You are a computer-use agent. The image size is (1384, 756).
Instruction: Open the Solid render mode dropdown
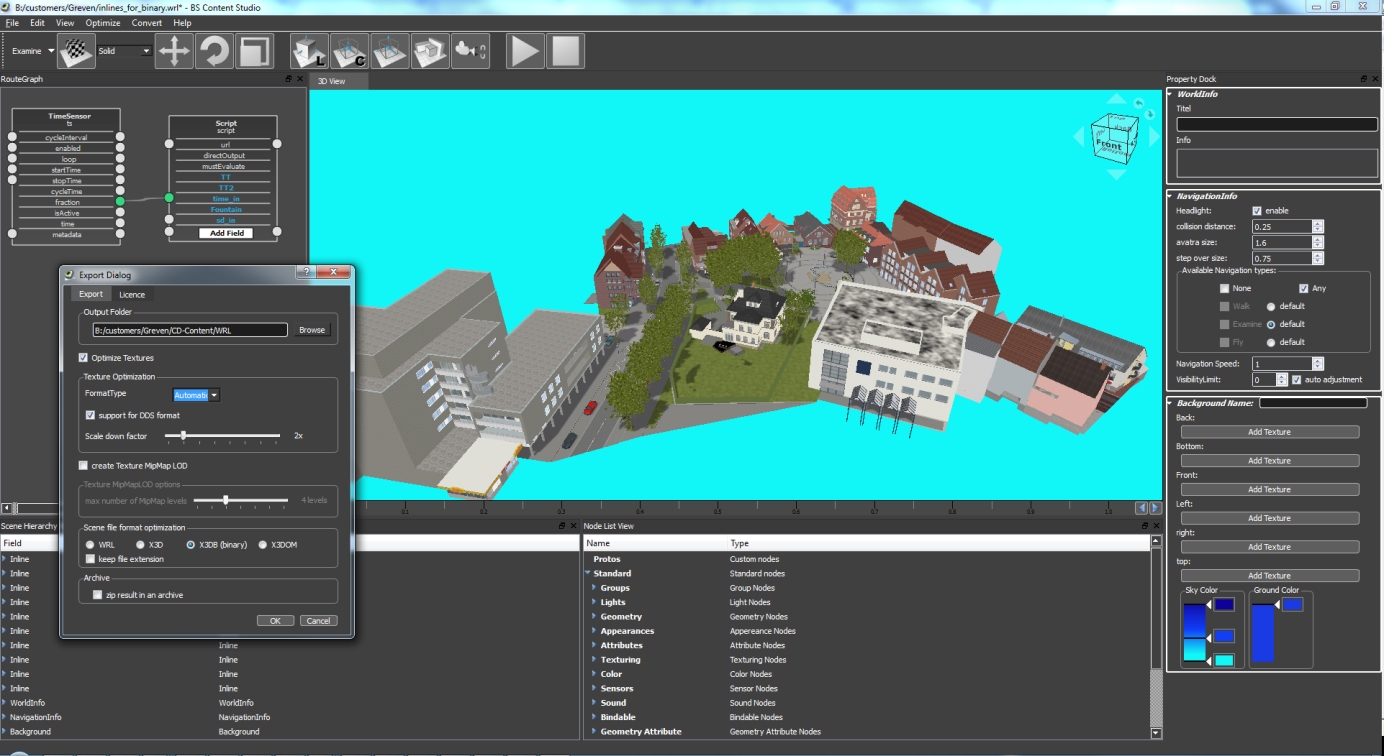coord(124,51)
